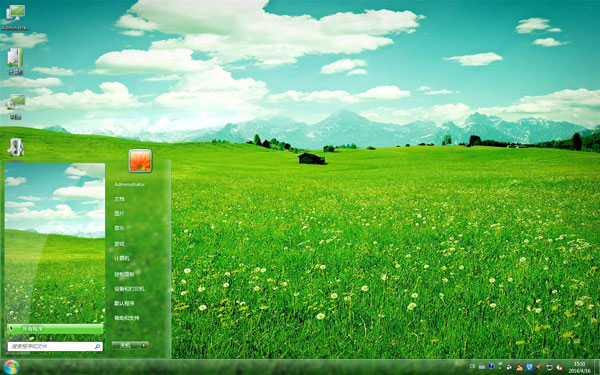
Task: Click the magnifier icon in search box
Action: [97, 346]
